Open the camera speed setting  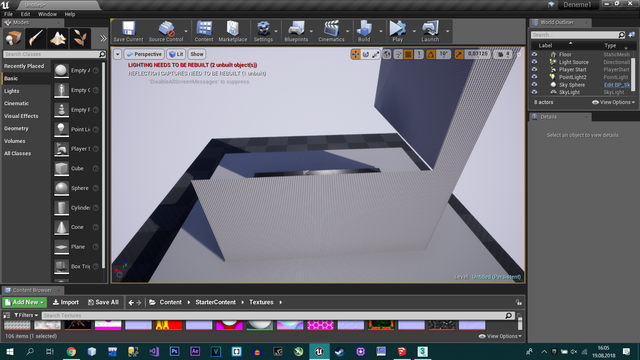point(503,54)
